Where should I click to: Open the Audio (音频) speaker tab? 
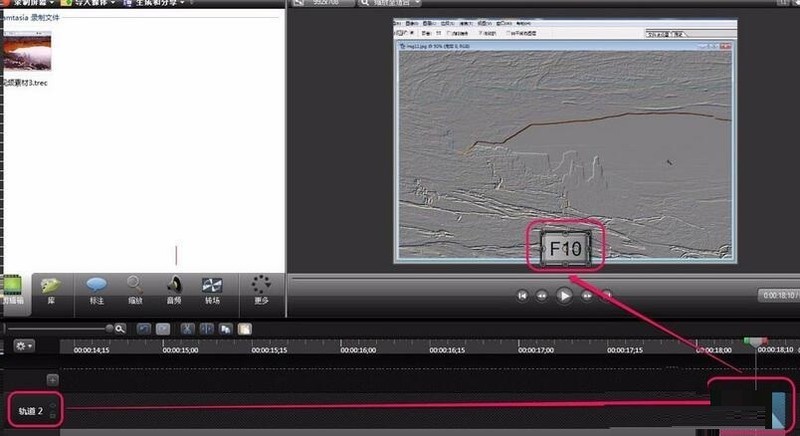pyautogui.click(x=173, y=291)
